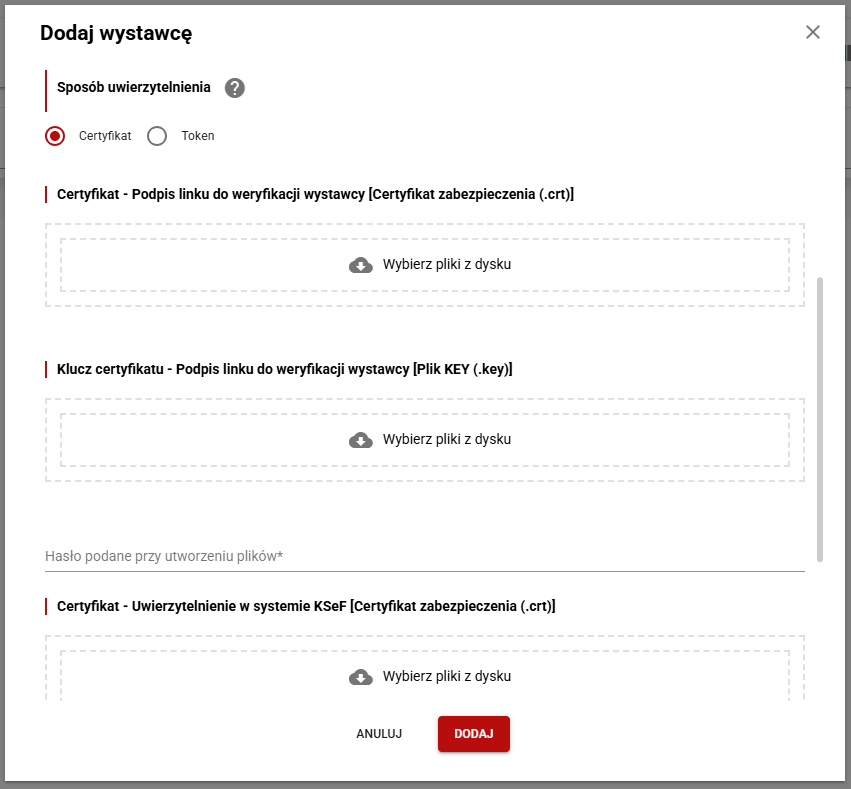Click the Certyfikat option label
851x789 pixels.
[105, 136]
